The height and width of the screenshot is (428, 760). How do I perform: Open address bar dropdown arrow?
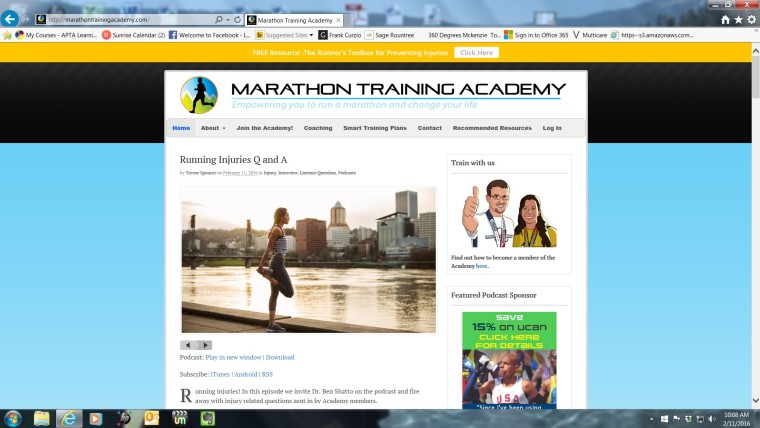coord(228,20)
